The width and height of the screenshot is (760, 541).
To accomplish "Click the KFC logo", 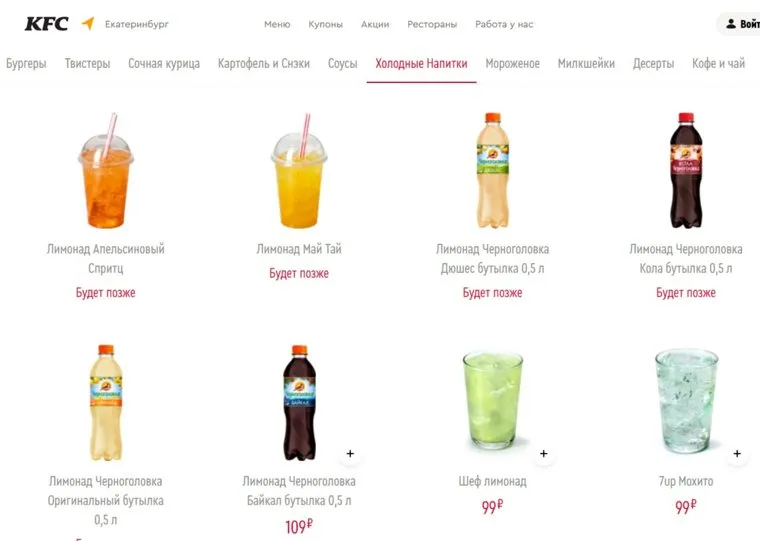I will tap(47, 24).
